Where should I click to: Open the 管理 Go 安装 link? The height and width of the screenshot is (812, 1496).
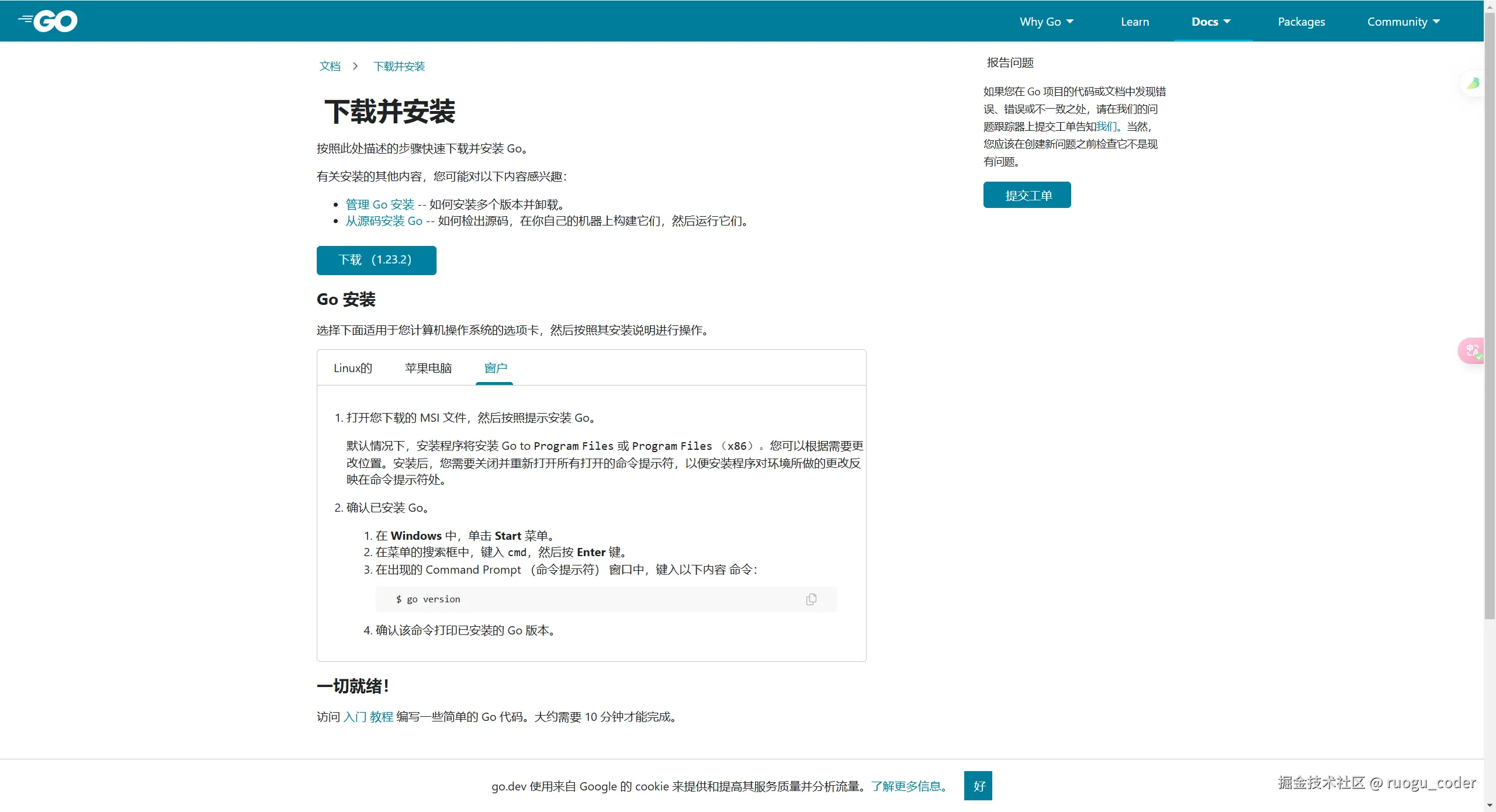pos(380,204)
